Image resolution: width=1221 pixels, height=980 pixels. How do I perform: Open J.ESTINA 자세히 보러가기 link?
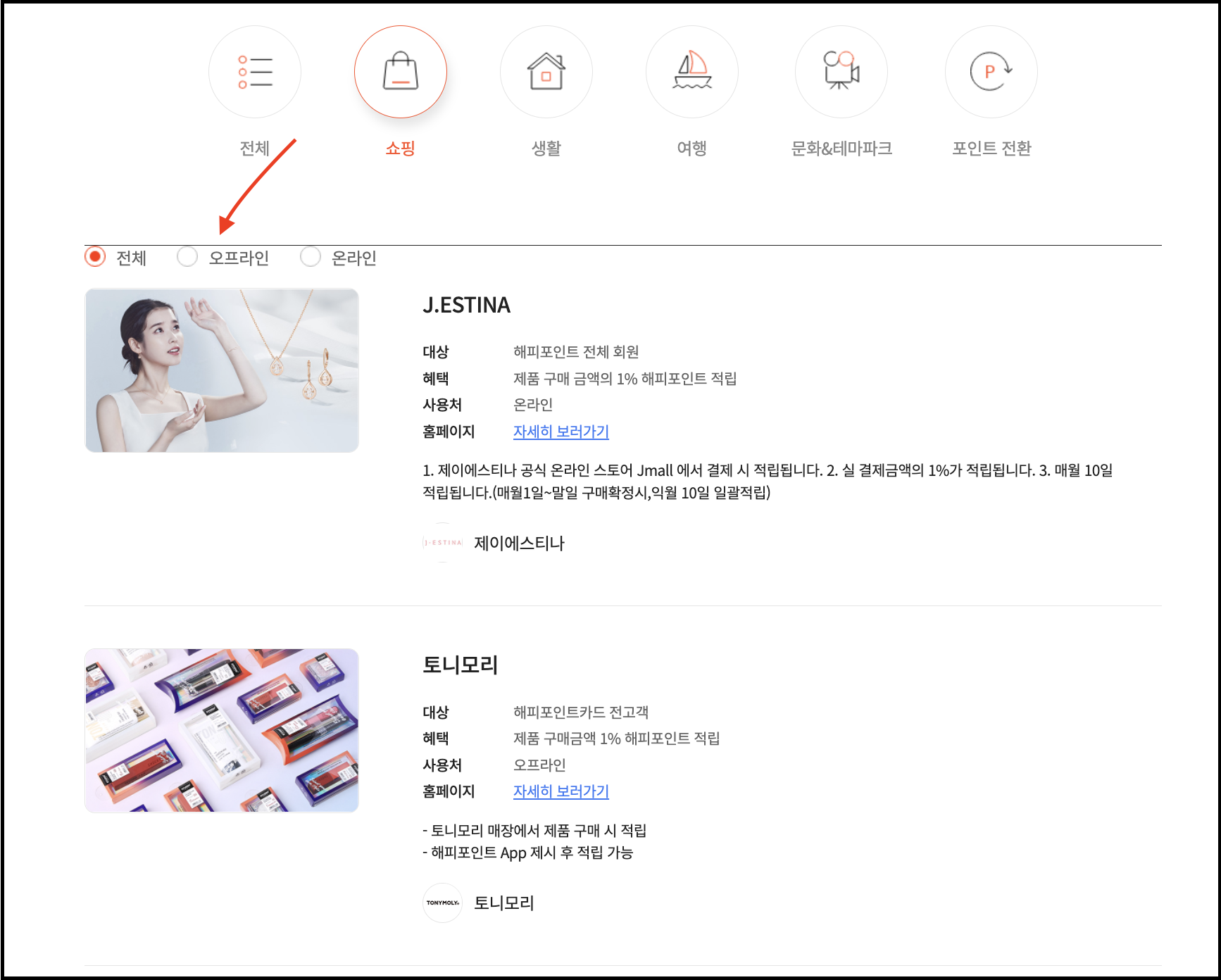point(561,432)
